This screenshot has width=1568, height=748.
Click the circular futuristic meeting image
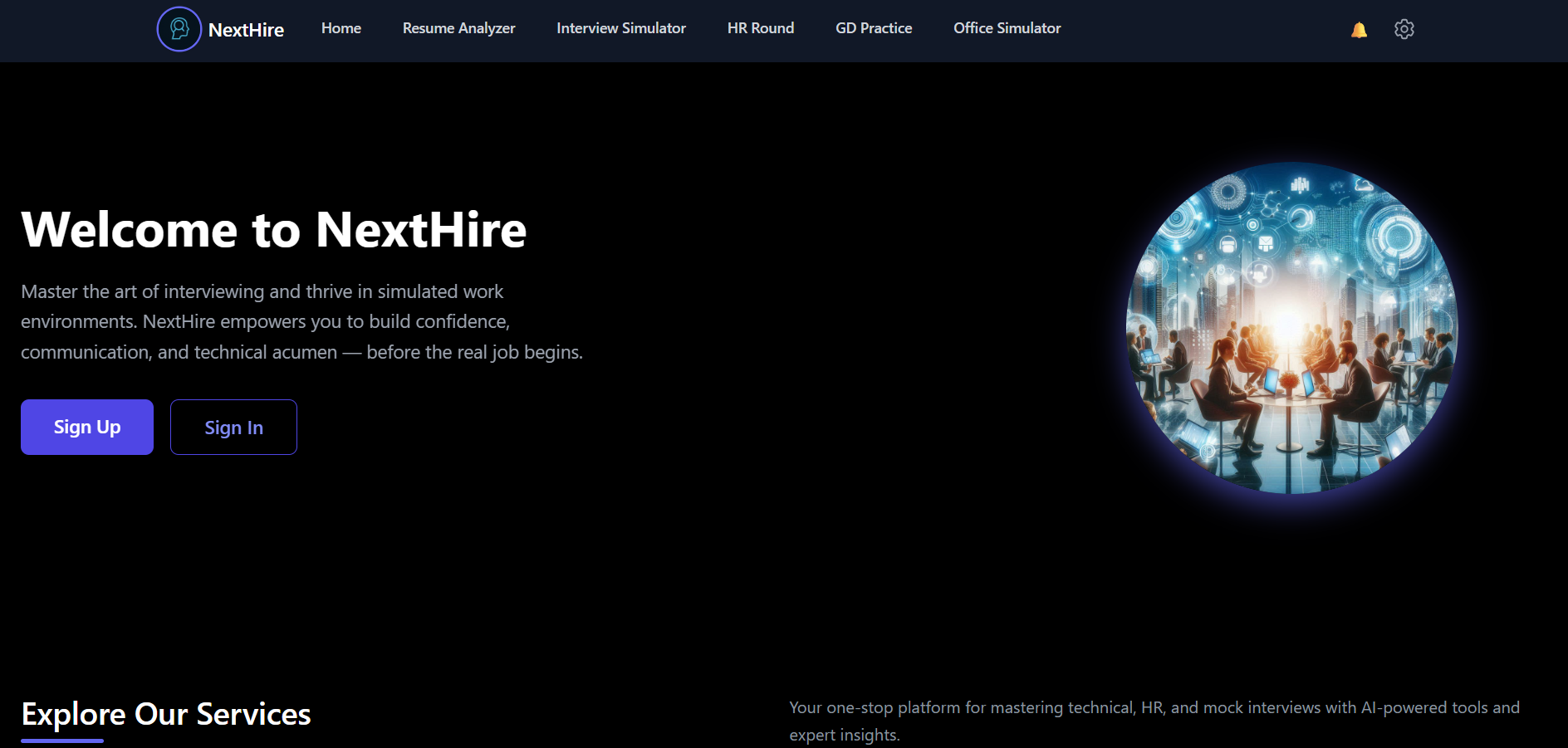click(x=1291, y=328)
